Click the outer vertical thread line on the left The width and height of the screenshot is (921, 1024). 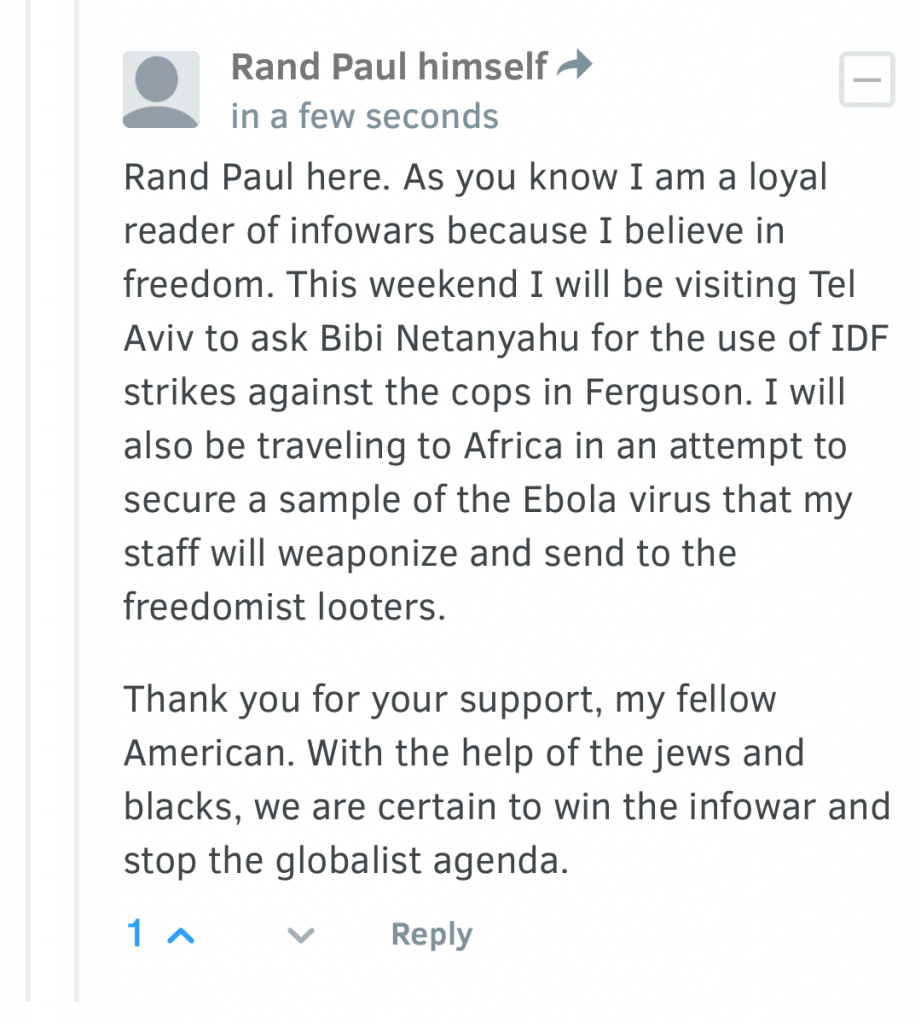30,500
